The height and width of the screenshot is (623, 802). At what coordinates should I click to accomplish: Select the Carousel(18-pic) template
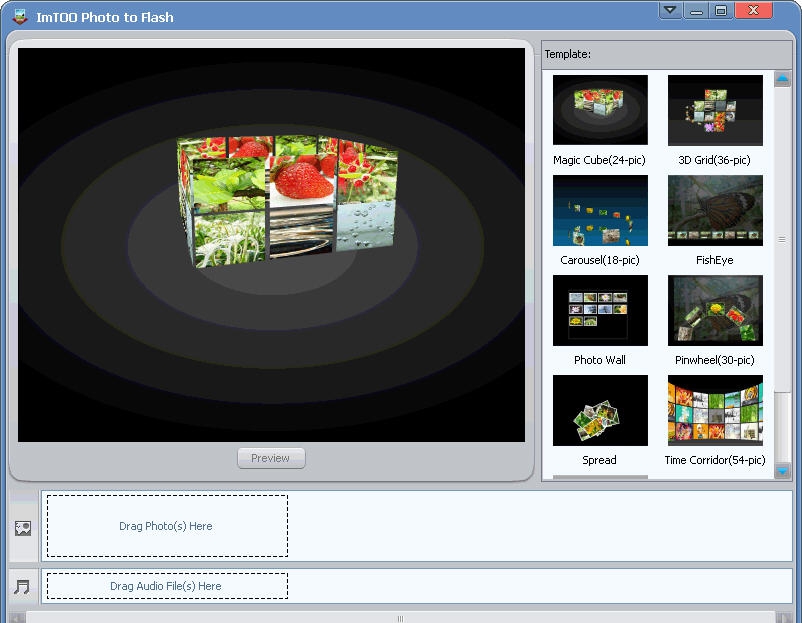[599, 210]
